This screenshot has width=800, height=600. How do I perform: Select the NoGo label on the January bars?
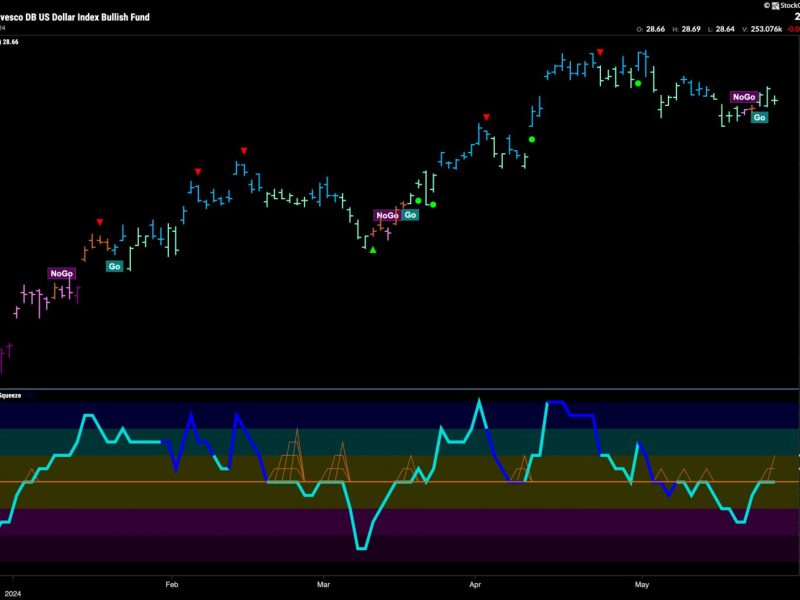pos(62,273)
